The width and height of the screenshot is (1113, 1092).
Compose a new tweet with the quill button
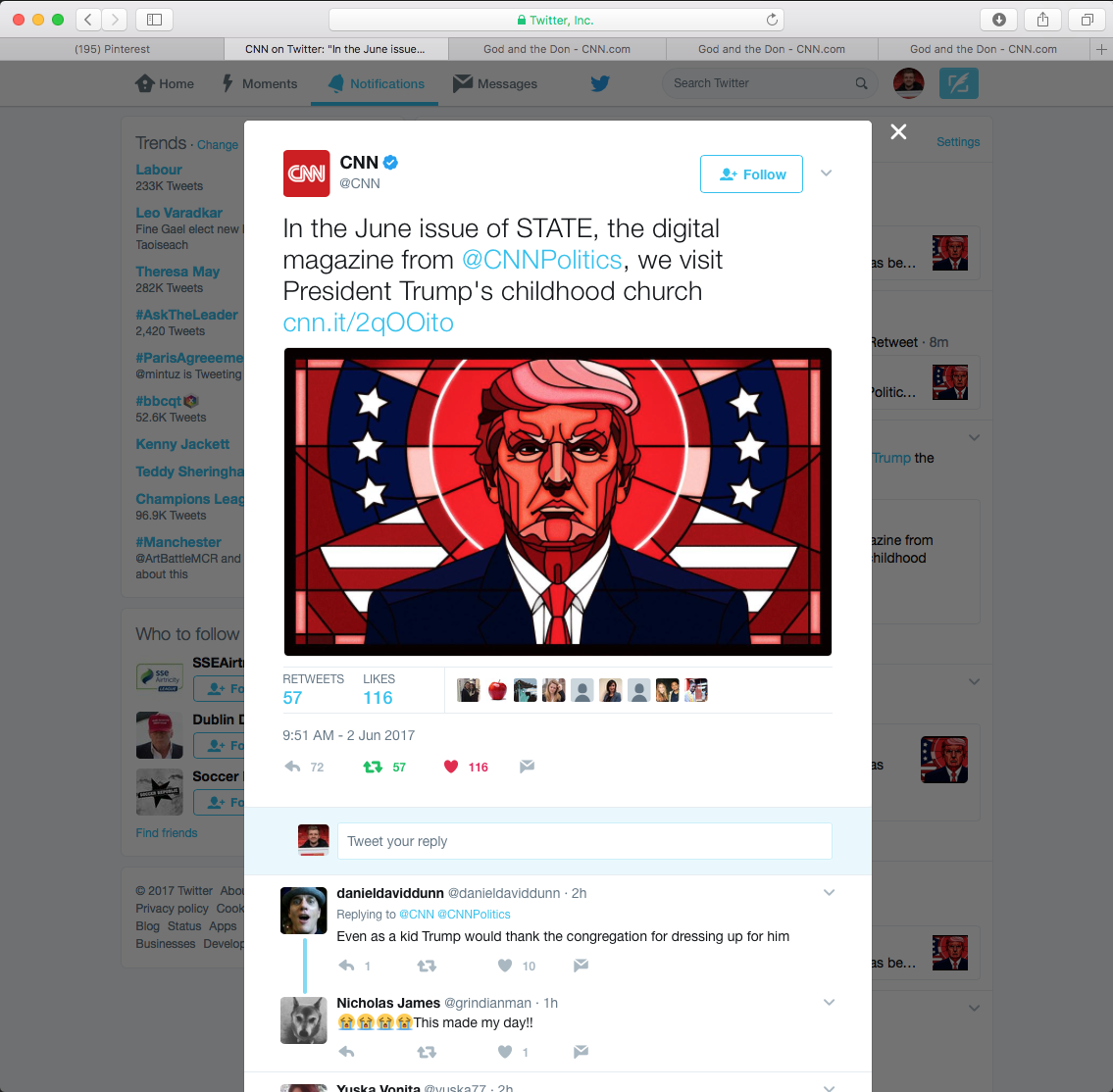point(958,83)
